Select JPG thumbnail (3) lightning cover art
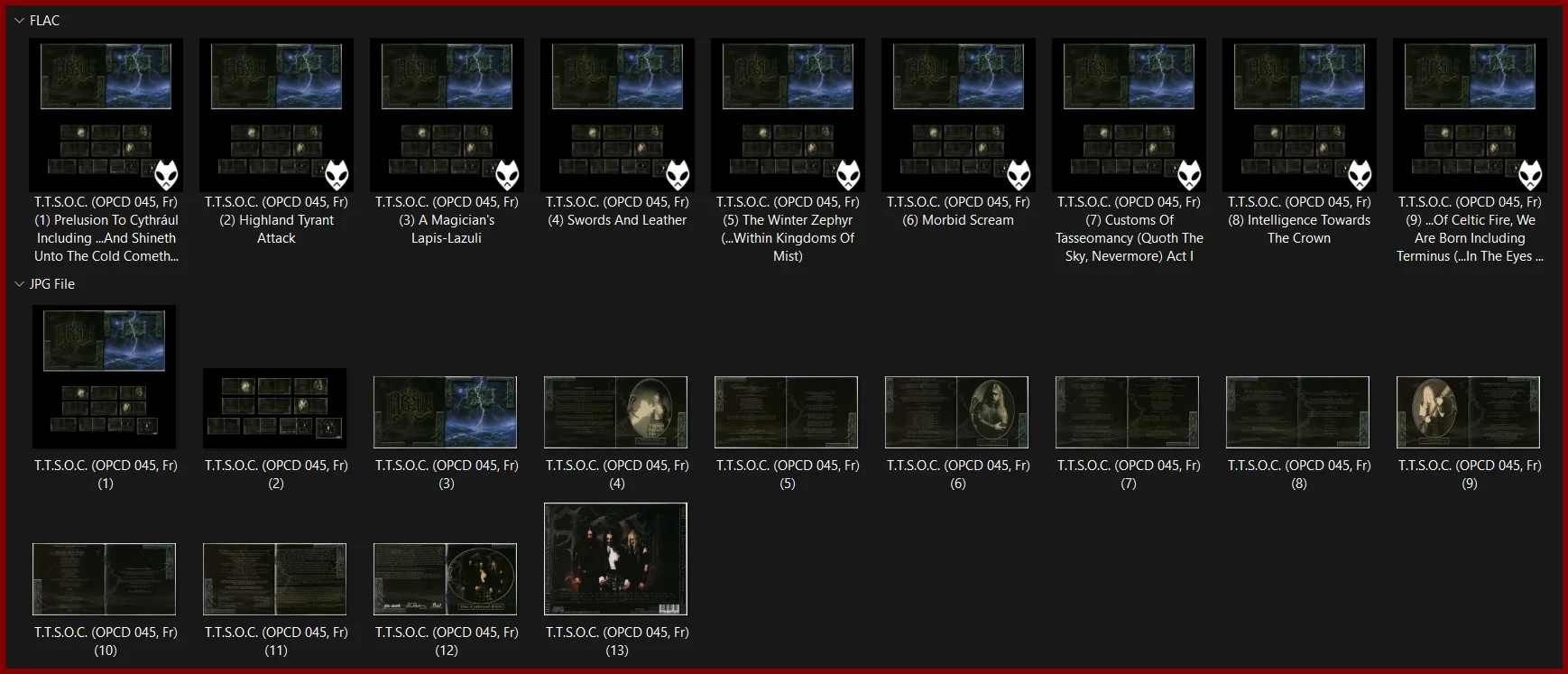The width and height of the screenshot is (1568, 674). (x=446, y=412)
